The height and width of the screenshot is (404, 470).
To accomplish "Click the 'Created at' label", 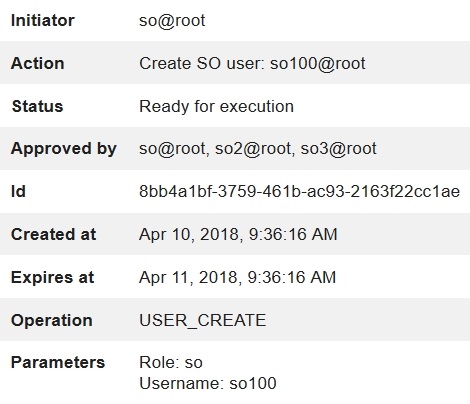I will tap(53, 234).
